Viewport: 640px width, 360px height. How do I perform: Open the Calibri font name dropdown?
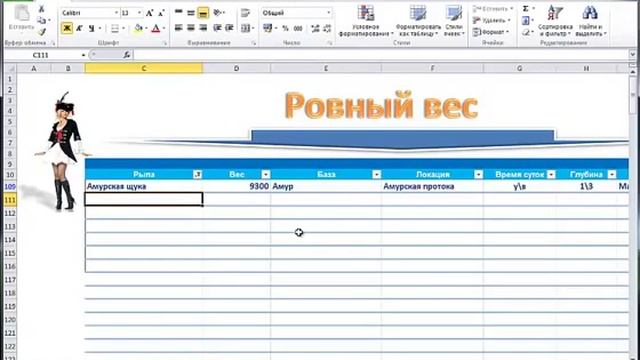(116, 13)
